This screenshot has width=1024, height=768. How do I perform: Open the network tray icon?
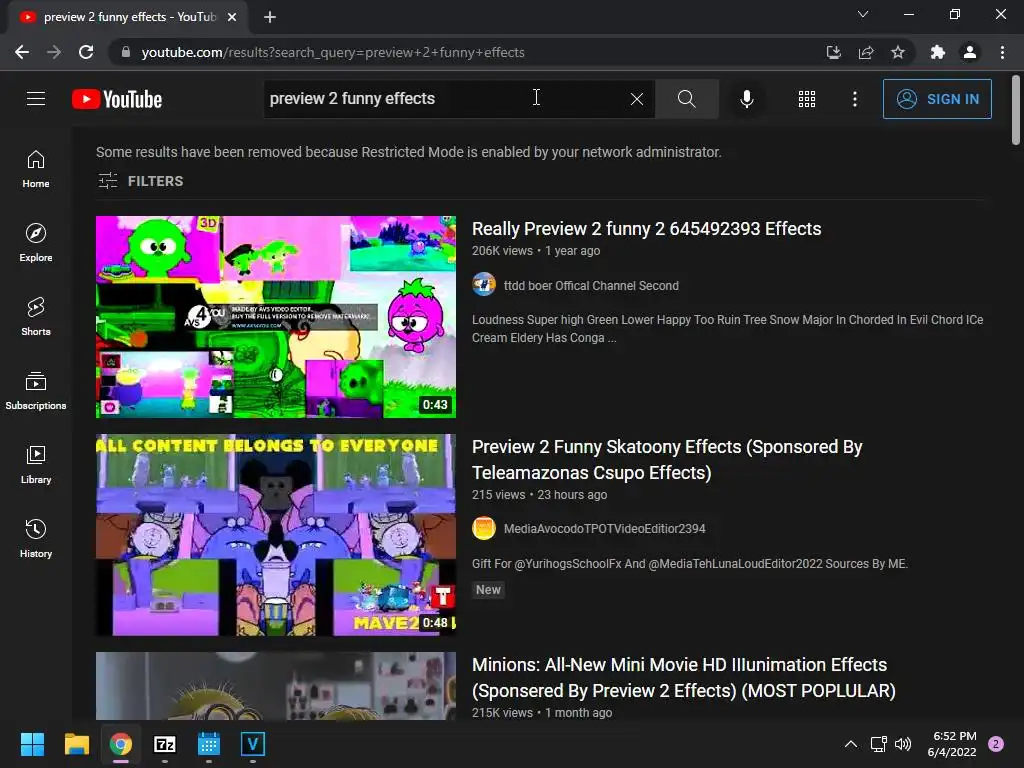tap(878, 744)
